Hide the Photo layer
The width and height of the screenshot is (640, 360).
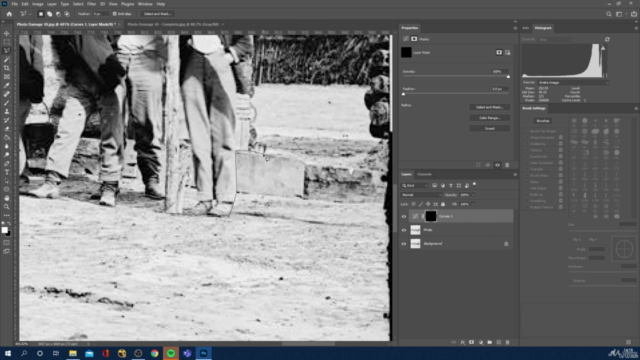(x=404, y=230)
